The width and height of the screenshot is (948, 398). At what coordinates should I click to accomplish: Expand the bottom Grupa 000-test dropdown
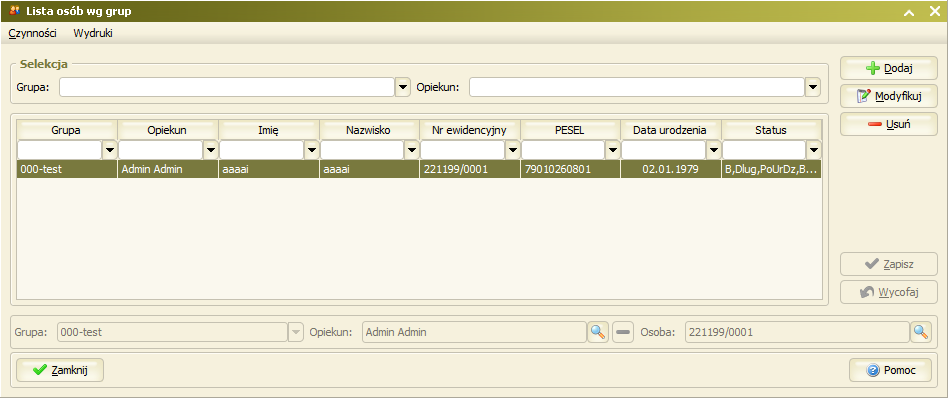tap(295, 331)
